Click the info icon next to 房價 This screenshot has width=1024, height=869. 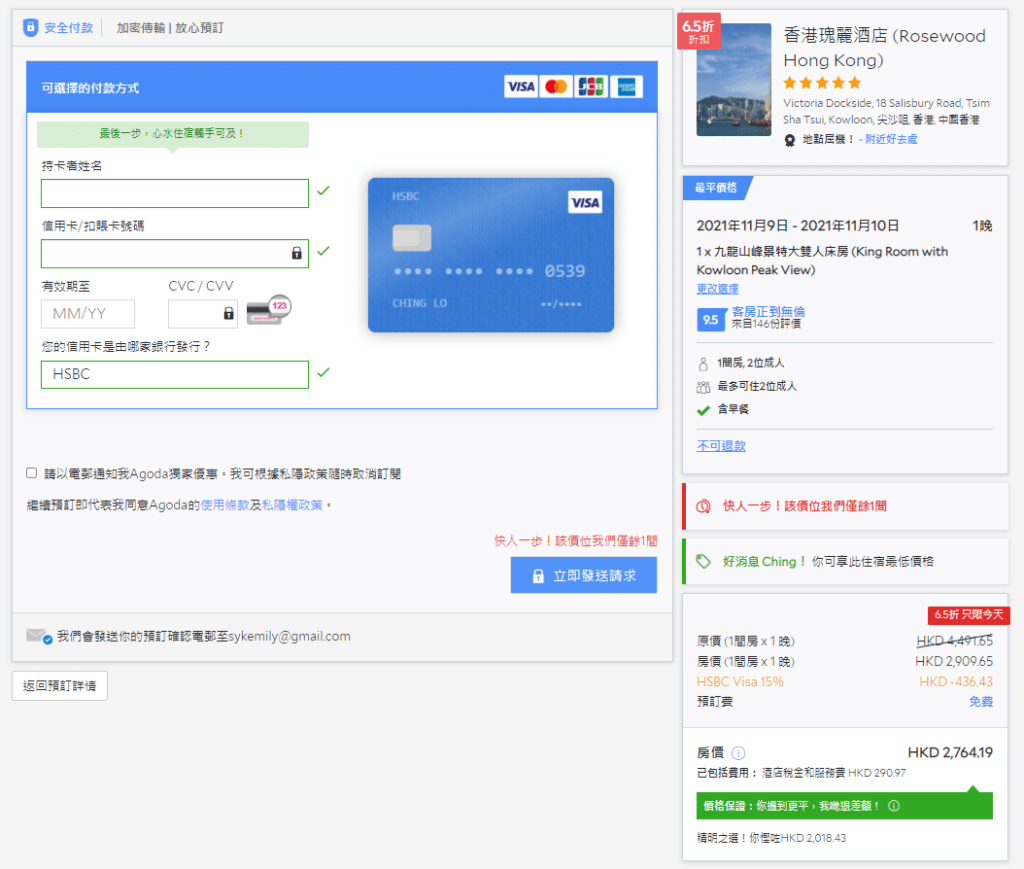coord(739,753)
